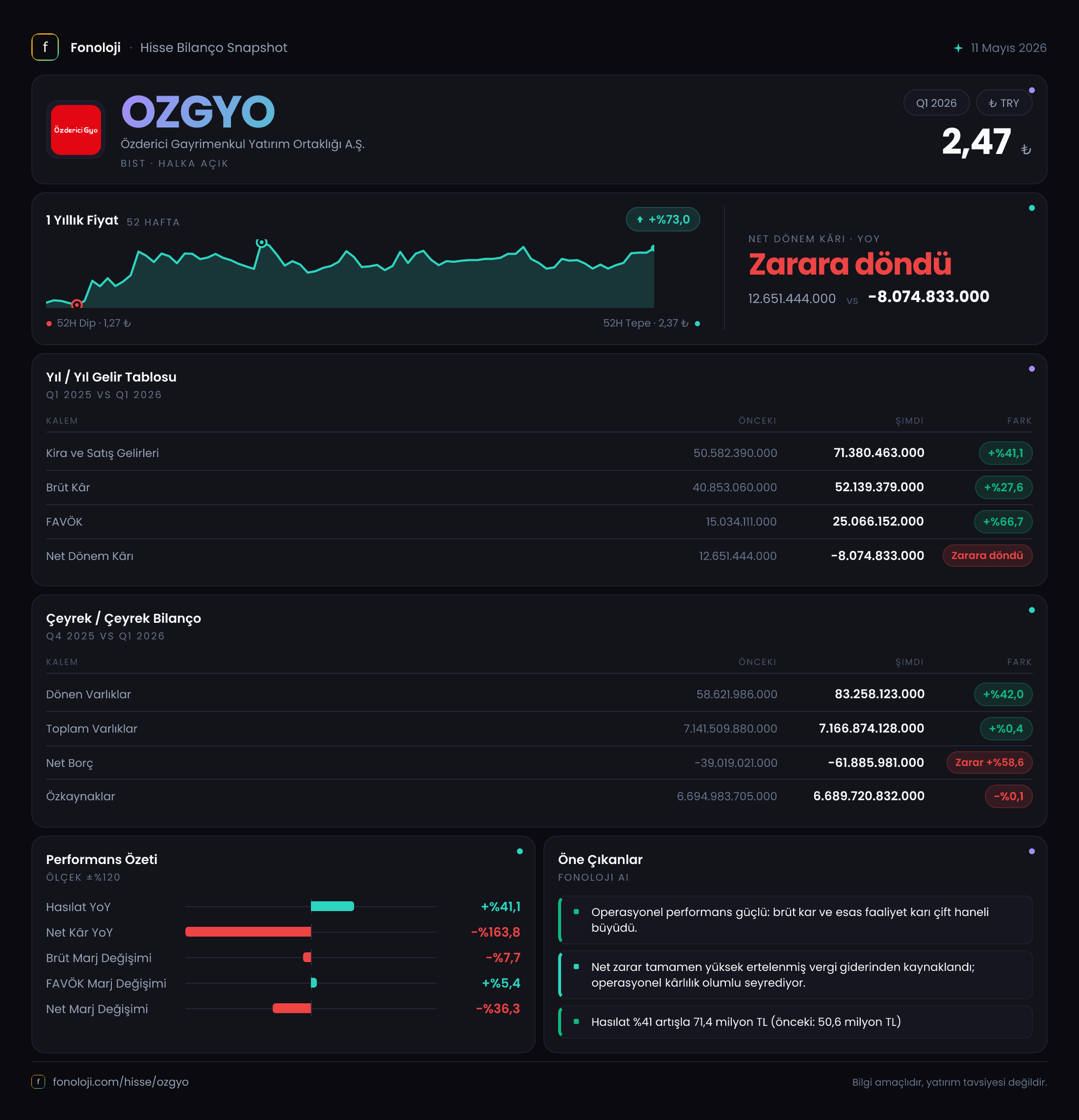Click the highlight "Hasılat %41 artışla 71,4 milyon TL"
Screen dimensions: 1079x1120
pos(796,1022)
